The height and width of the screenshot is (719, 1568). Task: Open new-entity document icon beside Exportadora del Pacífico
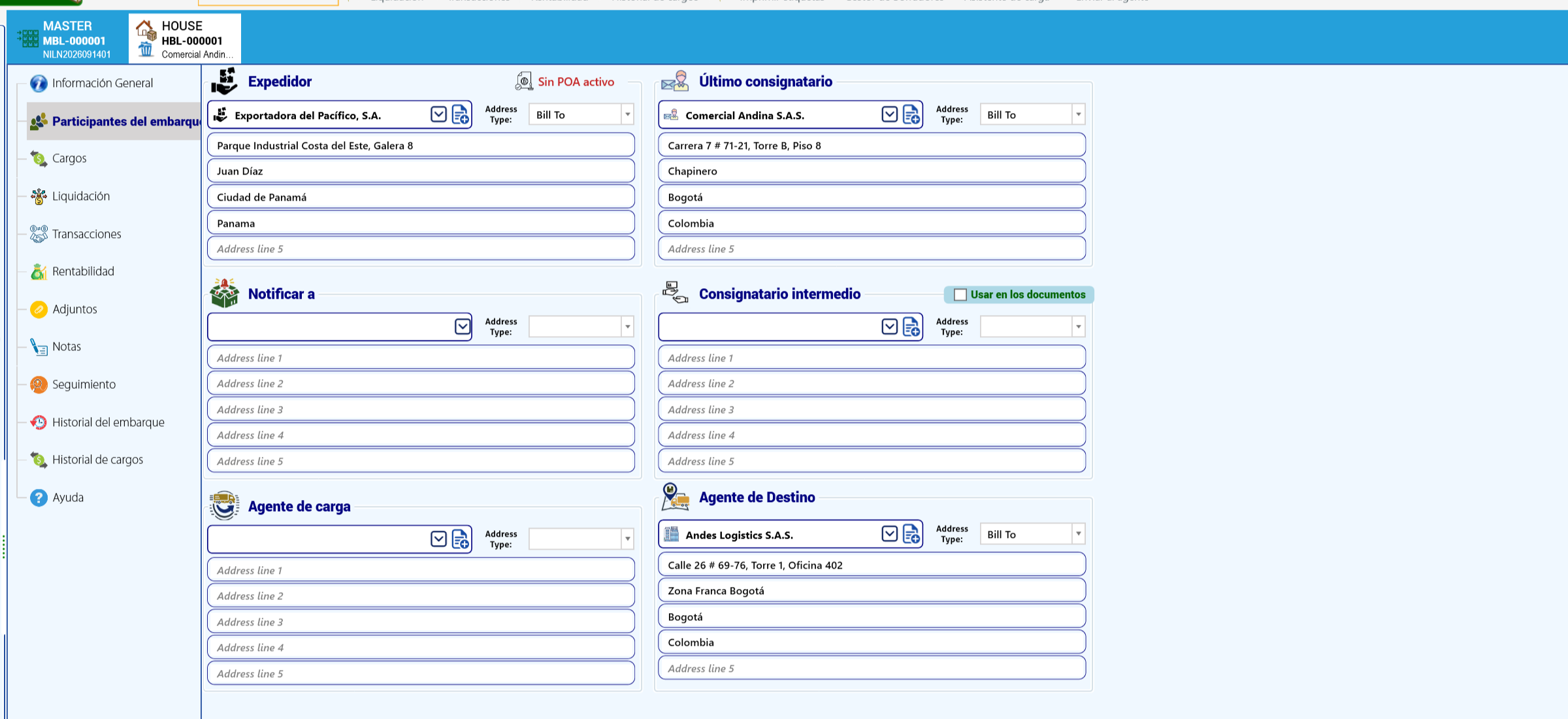[461, 115]
